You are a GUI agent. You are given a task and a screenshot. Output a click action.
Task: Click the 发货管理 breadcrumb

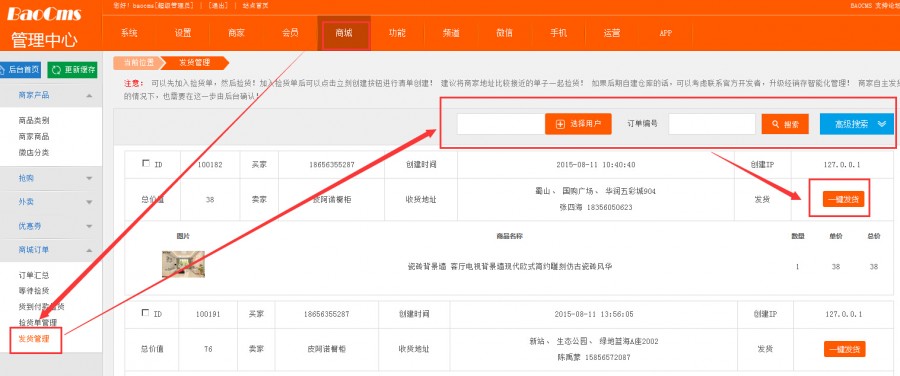point(195,63)
